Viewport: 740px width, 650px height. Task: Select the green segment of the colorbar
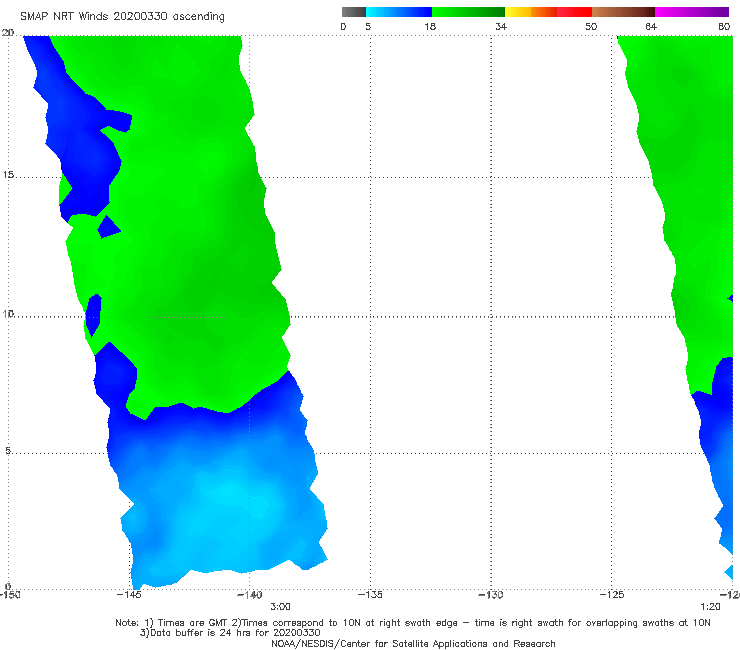[468, 12]
